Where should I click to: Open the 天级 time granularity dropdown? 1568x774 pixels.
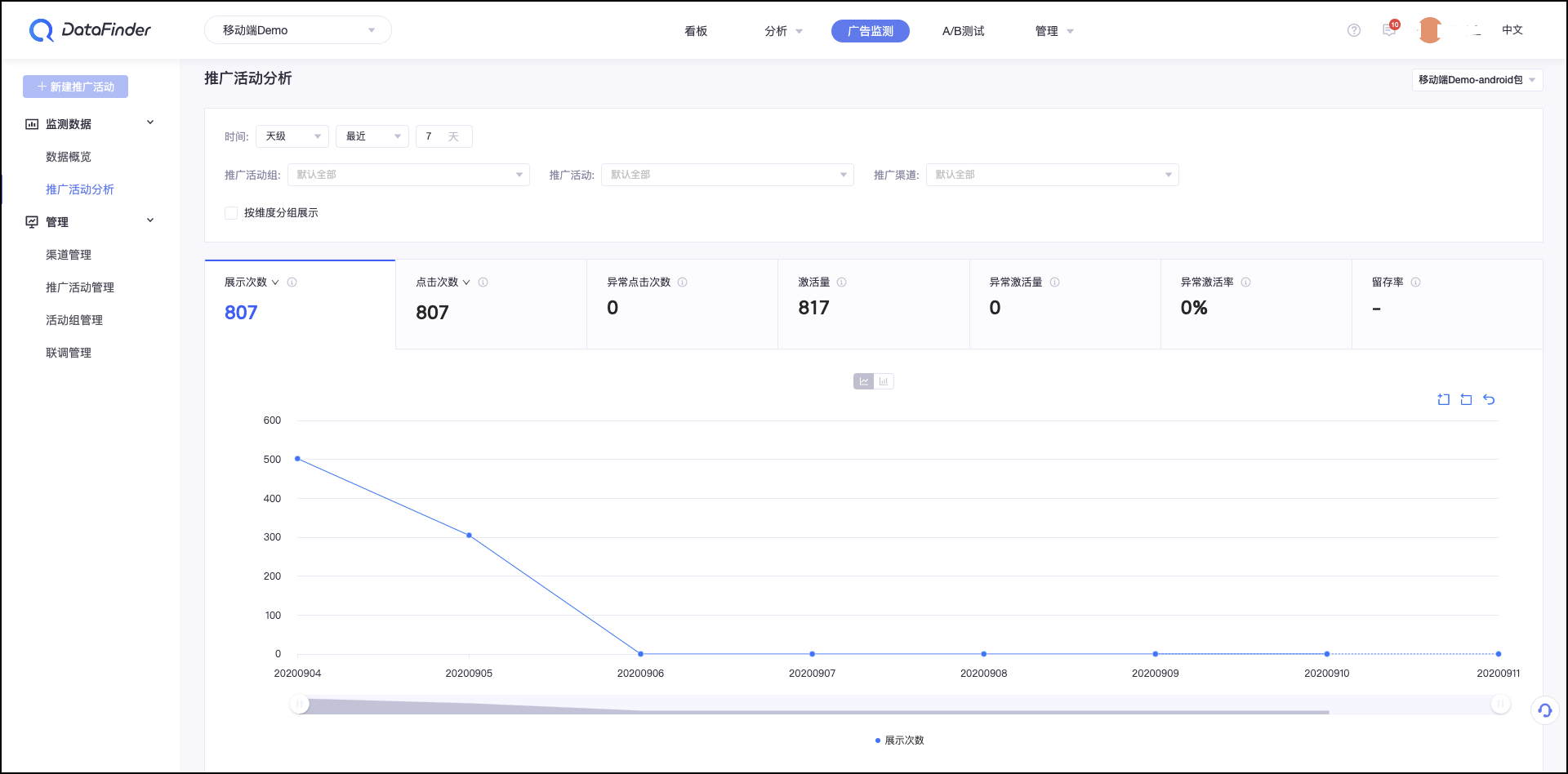point(292,136)
